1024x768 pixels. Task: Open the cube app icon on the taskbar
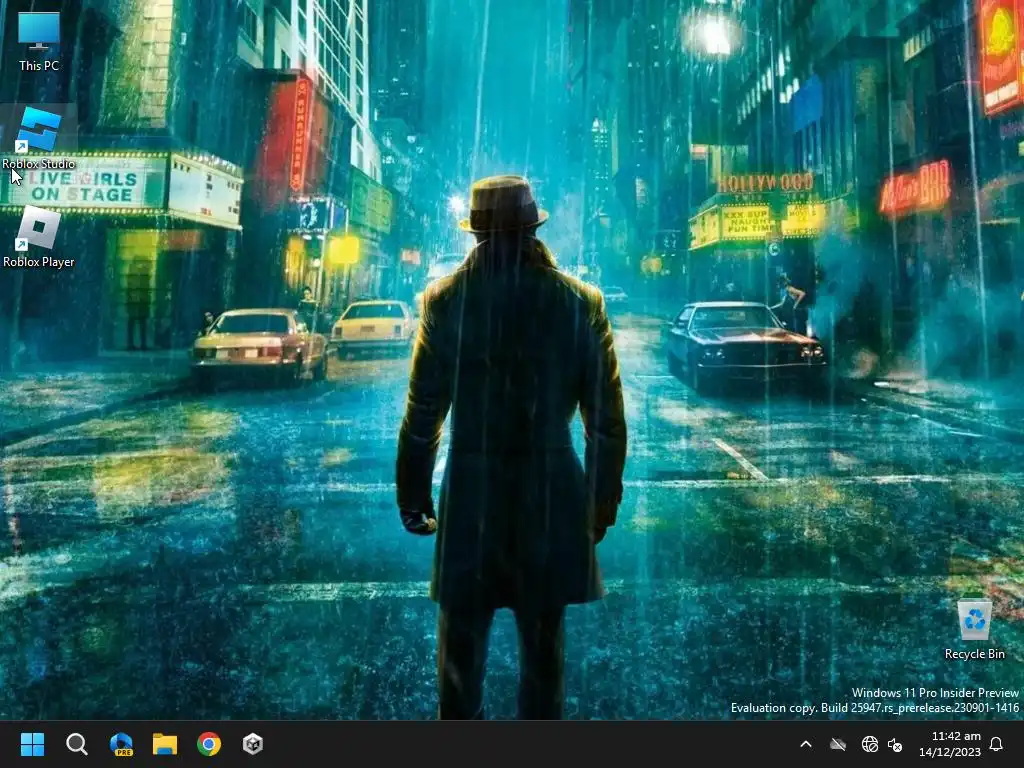pyautogui.click(x=253, y=744)
